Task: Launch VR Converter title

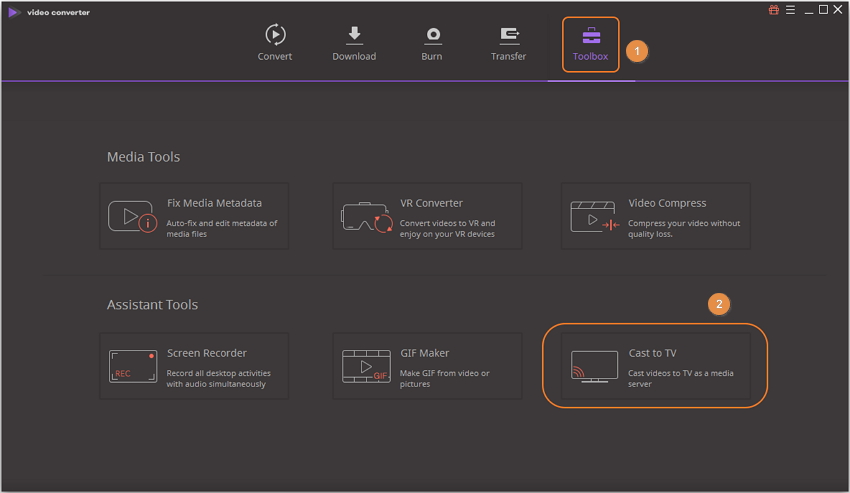Action: point(432,203)
